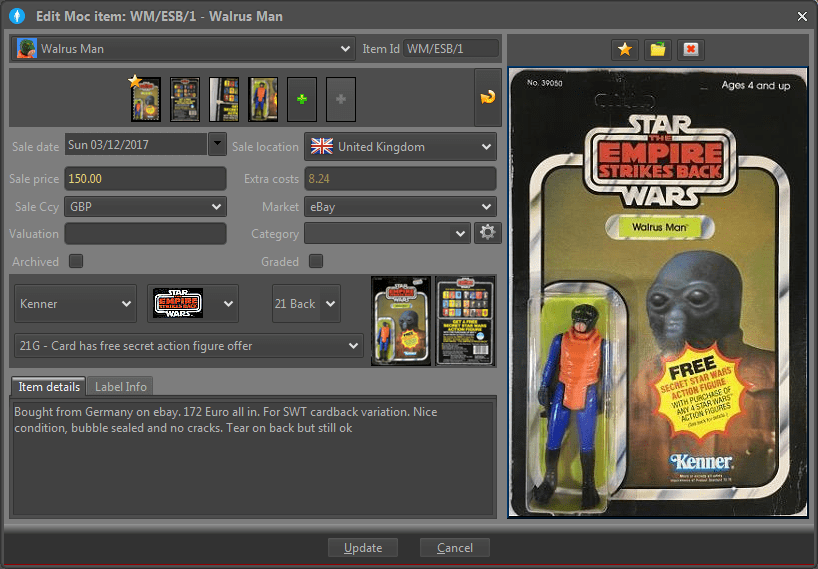The image size is (818, 569).
Task: Click the Valuation input field
Action: coord(145,233)
